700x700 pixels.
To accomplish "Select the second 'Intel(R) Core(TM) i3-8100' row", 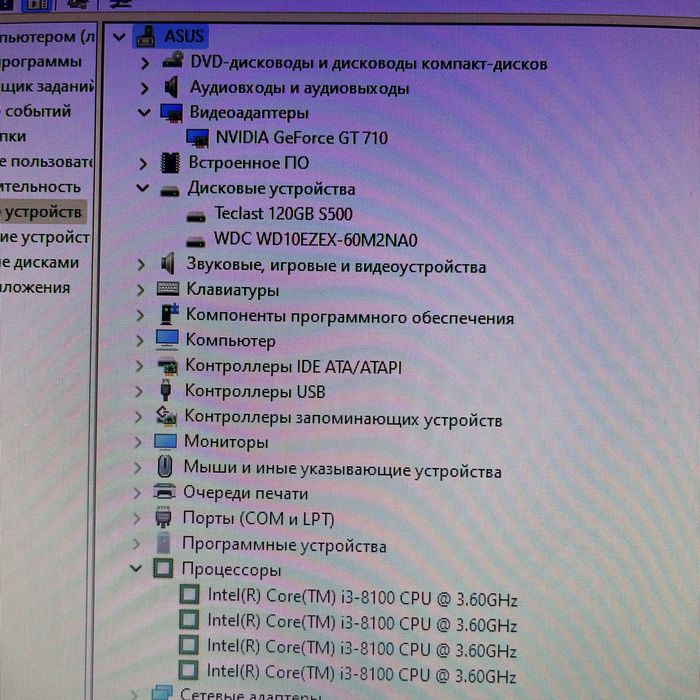I will click(x=362, y=624).
